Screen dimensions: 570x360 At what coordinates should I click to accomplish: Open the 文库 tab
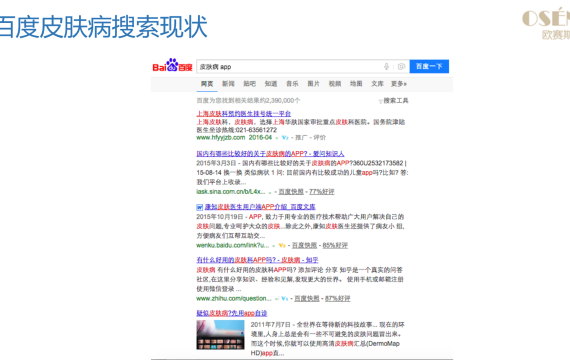click(x=377, y=84)
